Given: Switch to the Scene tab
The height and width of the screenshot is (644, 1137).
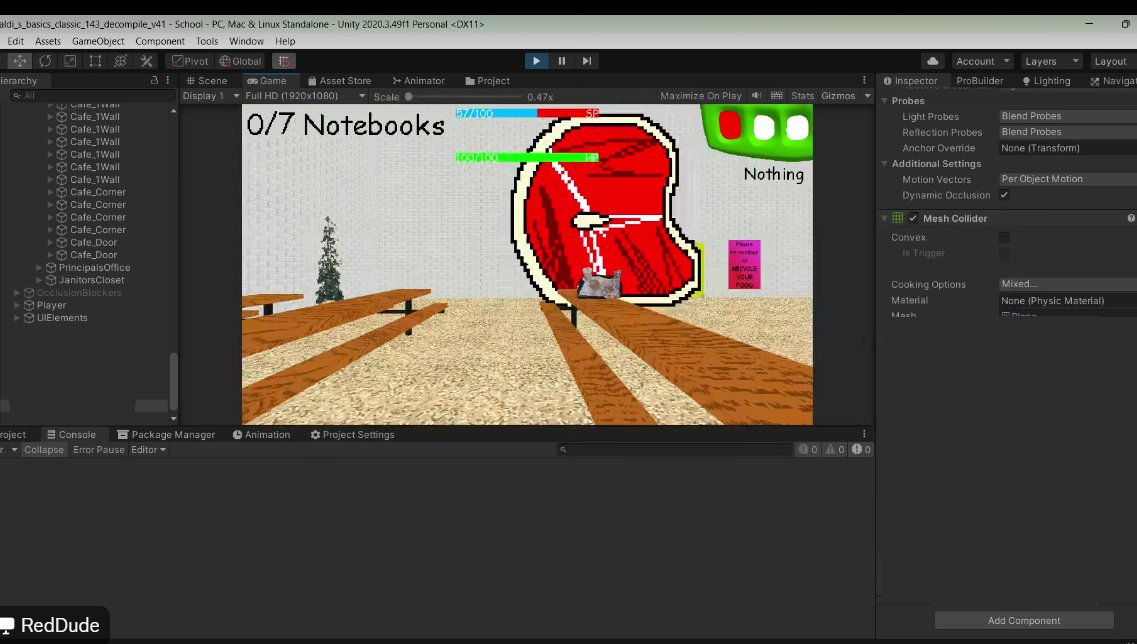Looking at the screenshot, I should coord(207,80).
